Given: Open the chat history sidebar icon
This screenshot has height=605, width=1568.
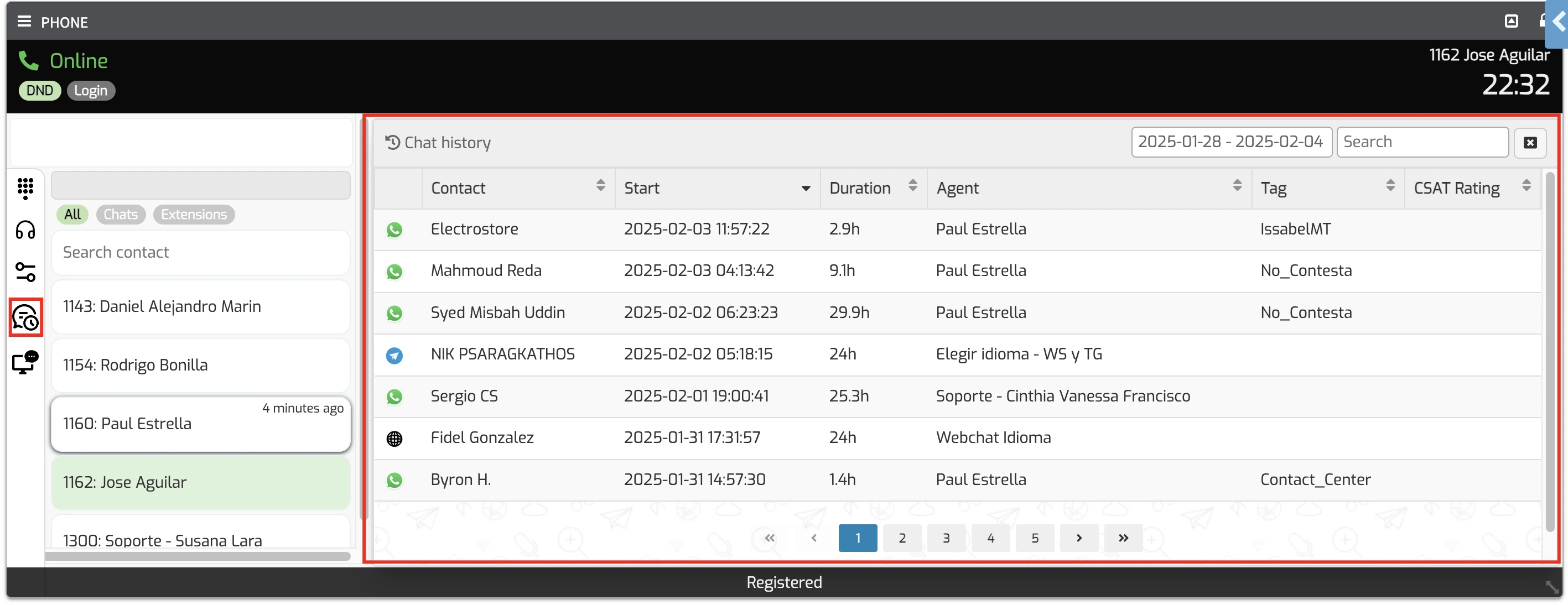Looking at the screenshot, I should (25, 317).
